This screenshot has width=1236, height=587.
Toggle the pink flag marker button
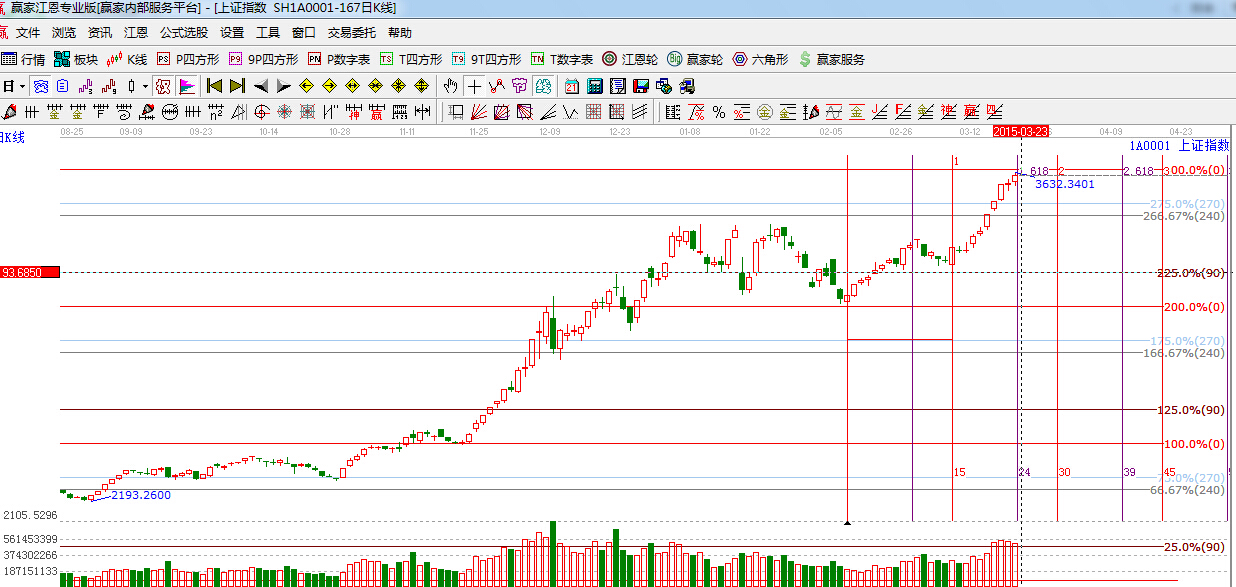click(187, 86)
